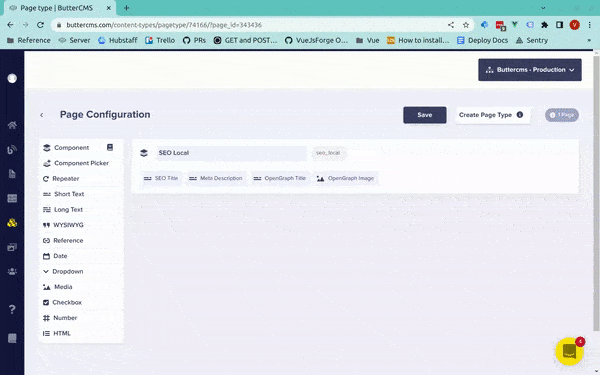Edit the SEO Local name field
This screenshot has width=600, height=375.
click(x=231, y=153)
